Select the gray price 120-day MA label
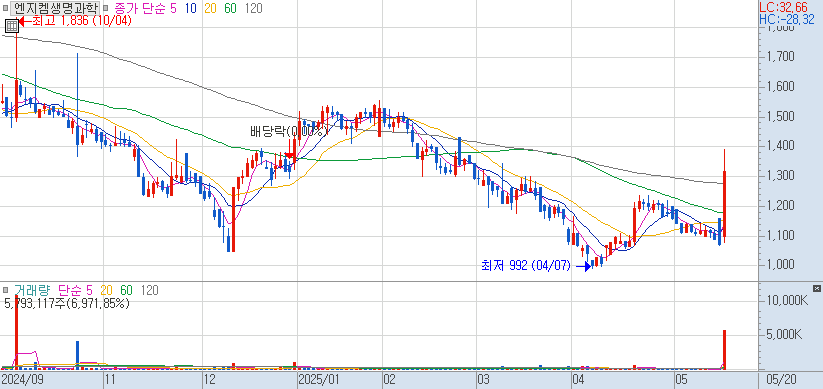This screenshot has width=823, height=389. click(x=254, y=8)
